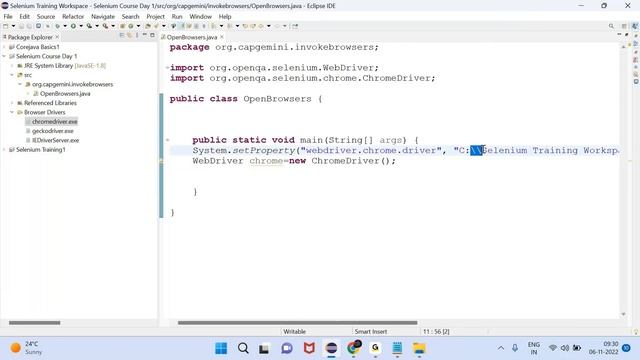Open File Explorer from the taskbar

(419, 349)
